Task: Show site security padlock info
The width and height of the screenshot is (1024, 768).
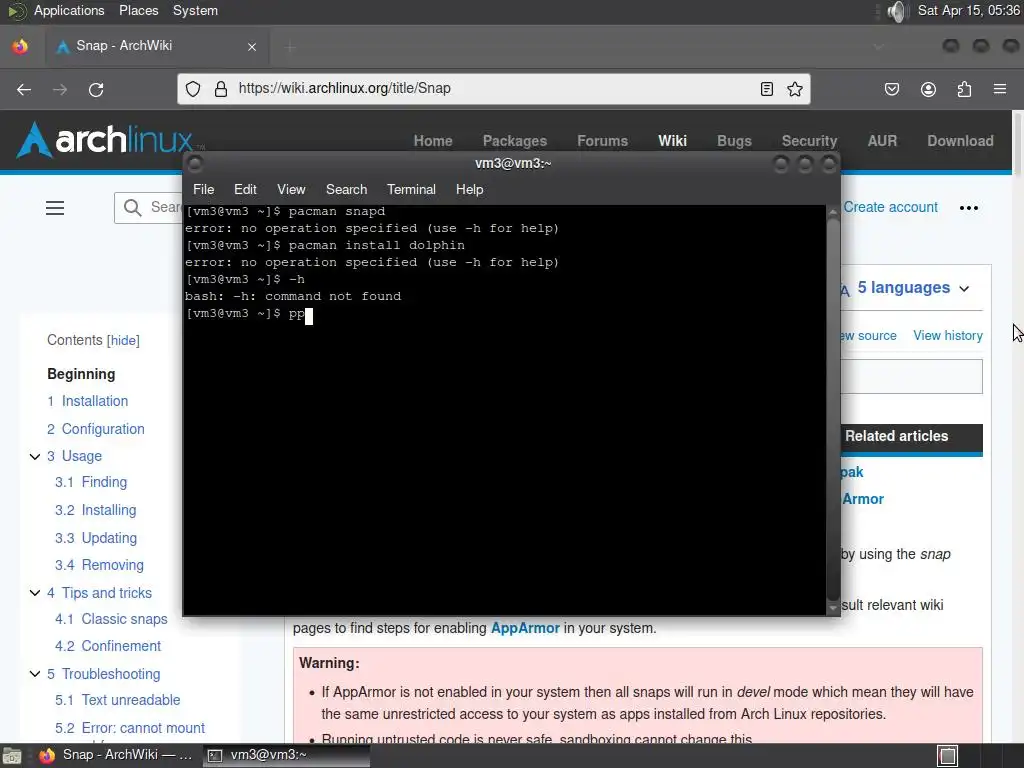Action: pos(221,89)
